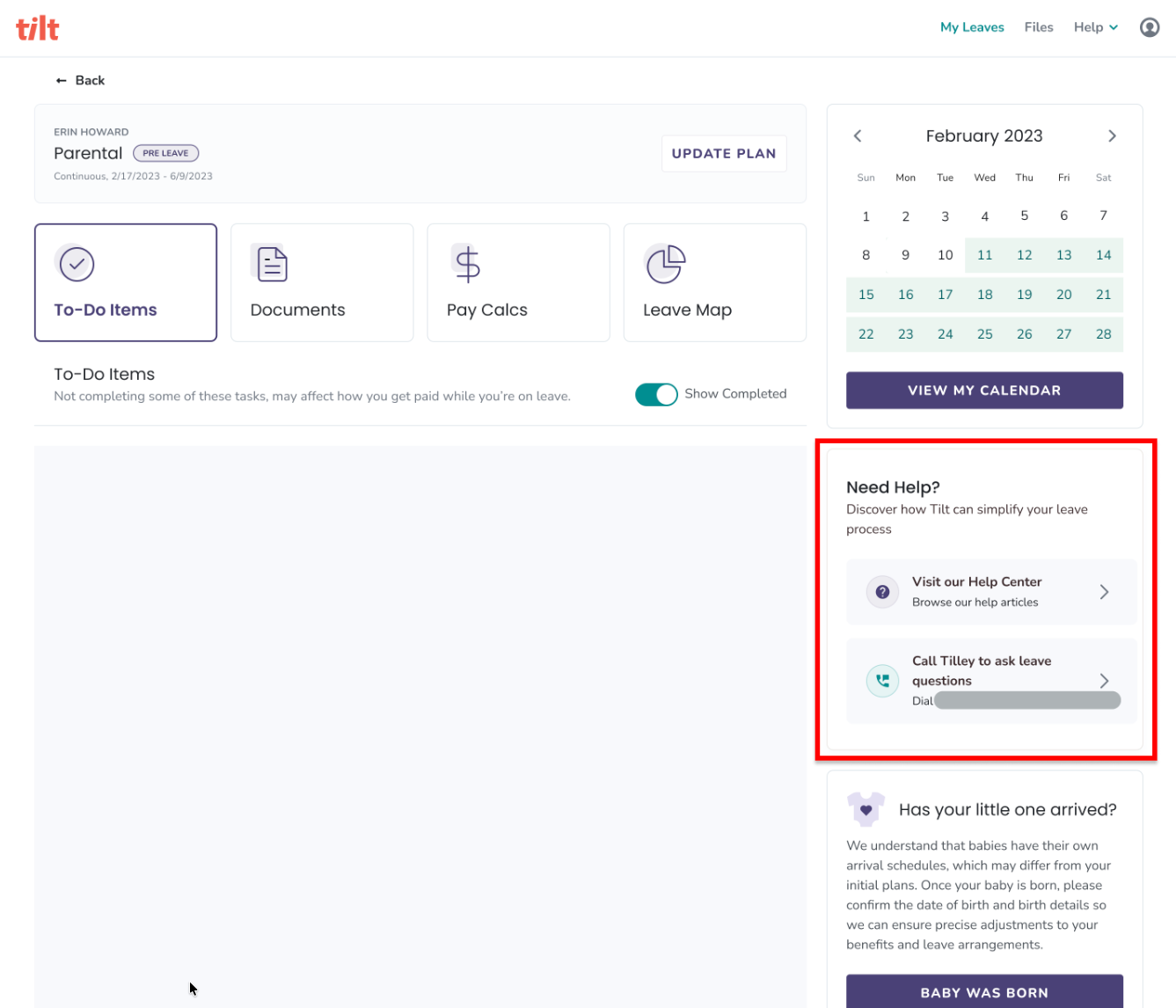Viewport: 1176px width, 1008px height.
Task: Click the phone icon for Call Tilley
Action: [882, 681]
